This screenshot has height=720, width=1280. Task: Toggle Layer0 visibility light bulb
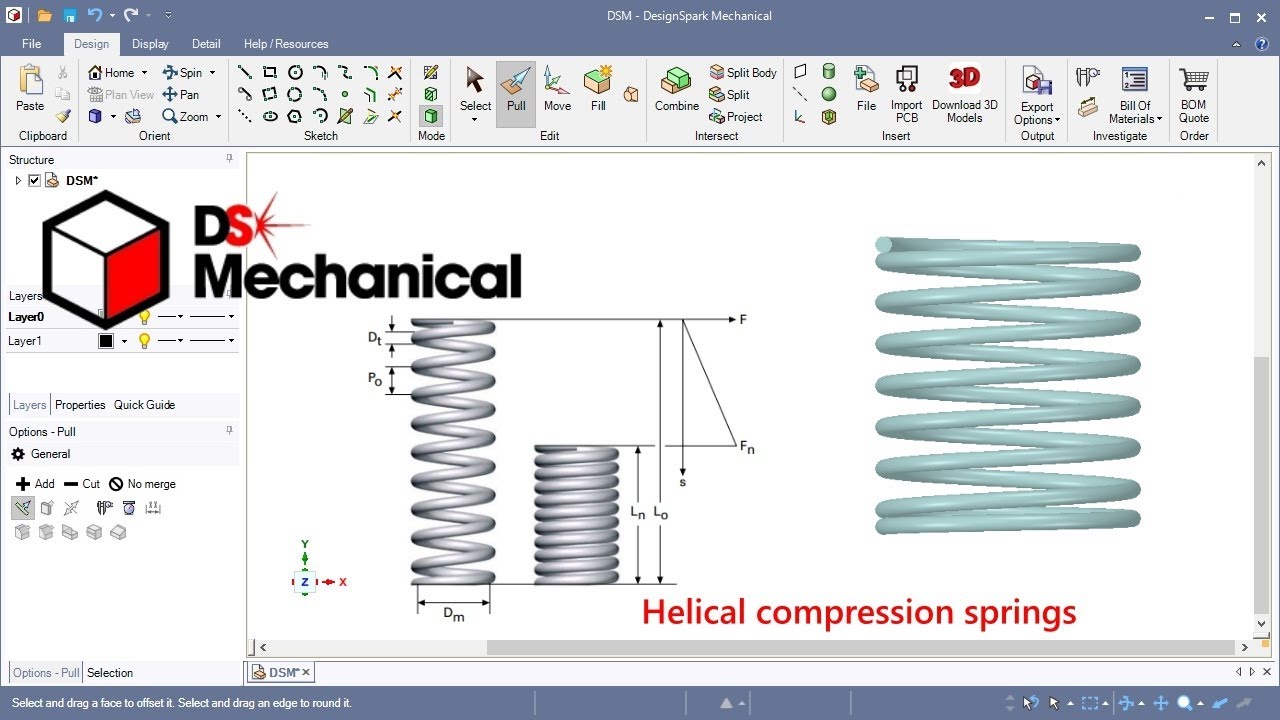[x=144, y=317]
